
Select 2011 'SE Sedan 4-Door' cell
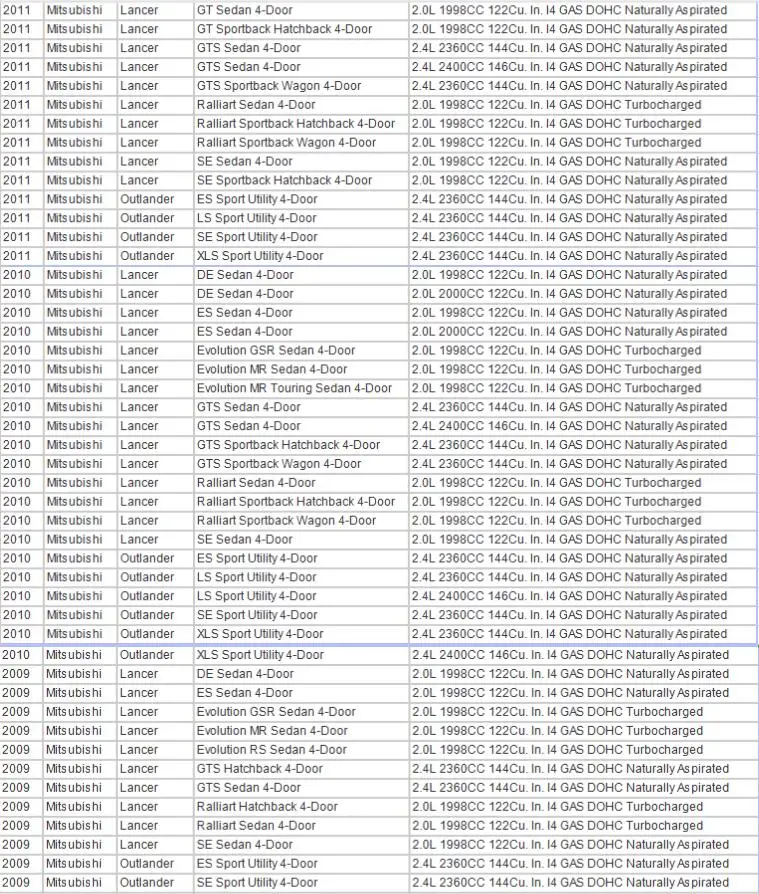pyautogui.click(x=301, y=161)
